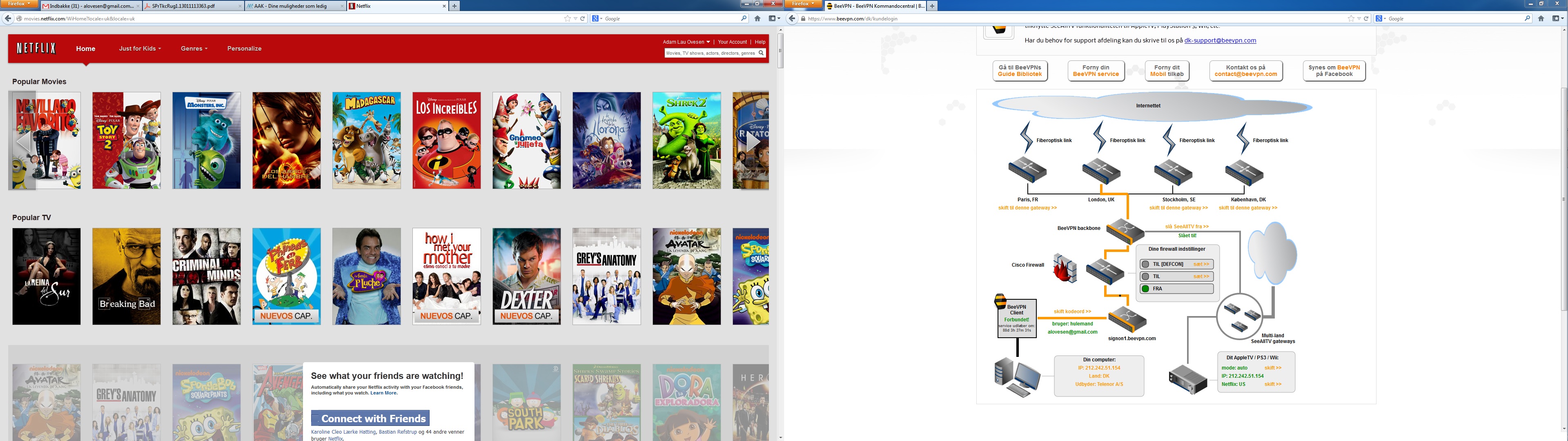The height and width of the screenshot is (441, 1568).
Task: Expand the Just for Kids menu
Action: pos(139,49)
